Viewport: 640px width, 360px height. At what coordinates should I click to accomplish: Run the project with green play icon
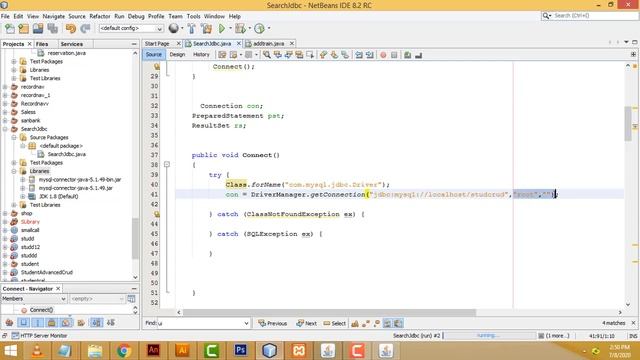[222, 28]
